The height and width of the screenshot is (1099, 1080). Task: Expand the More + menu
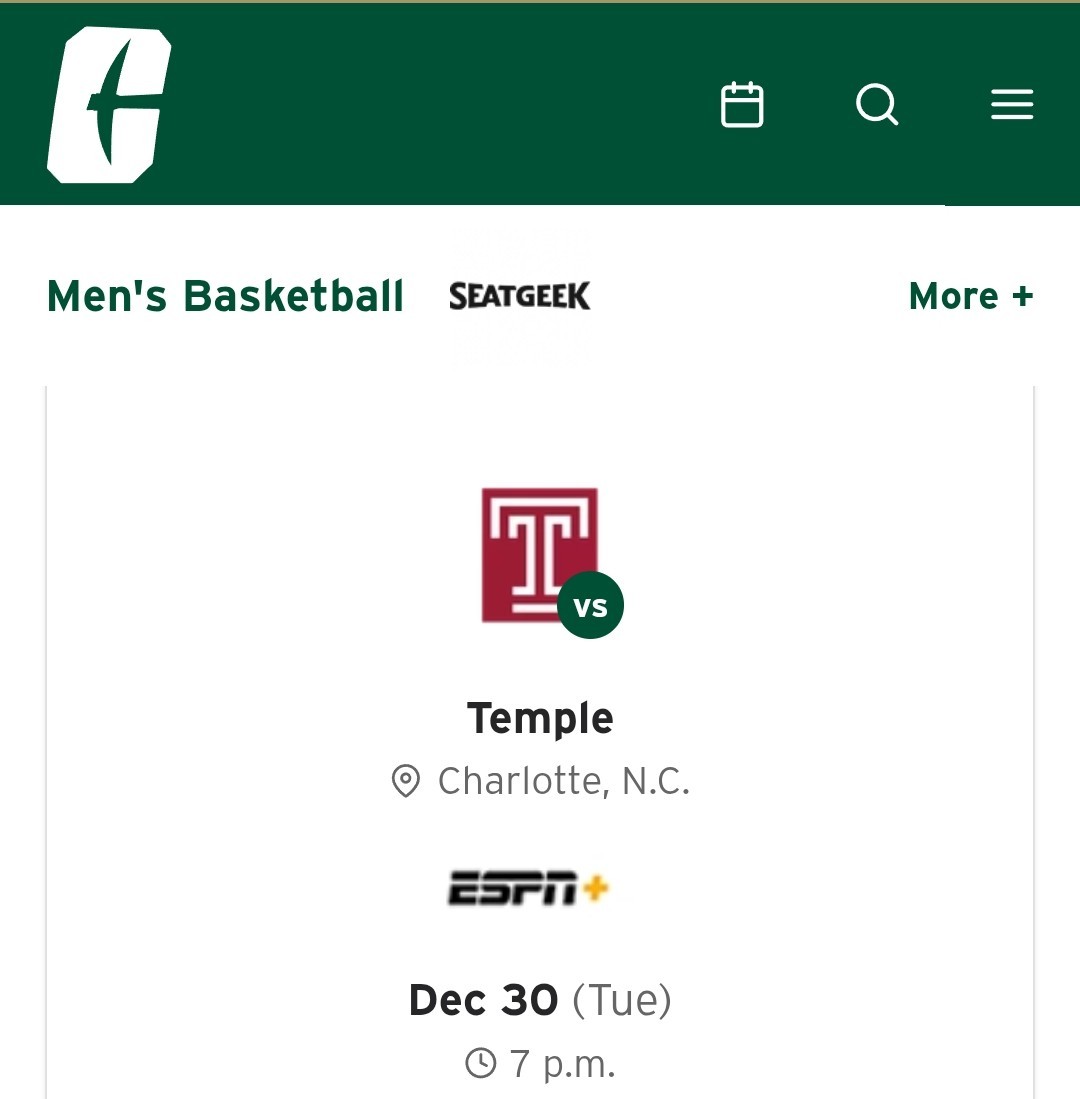(970, 296)
